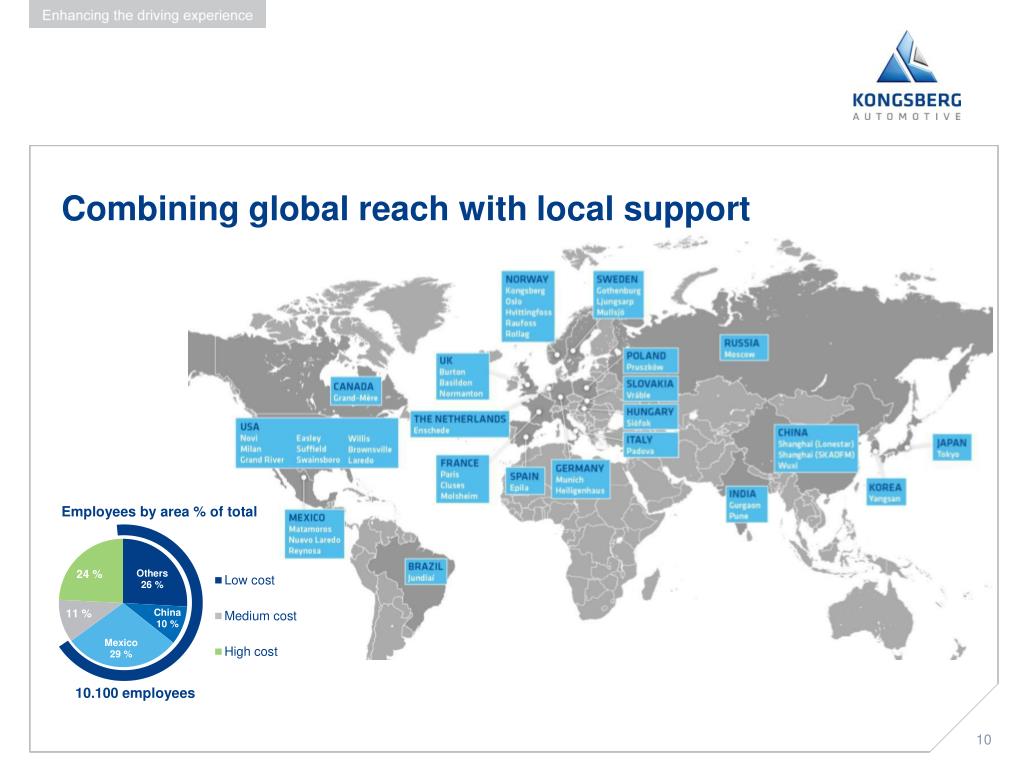Click the INDIA label box

tap(746, 504)
